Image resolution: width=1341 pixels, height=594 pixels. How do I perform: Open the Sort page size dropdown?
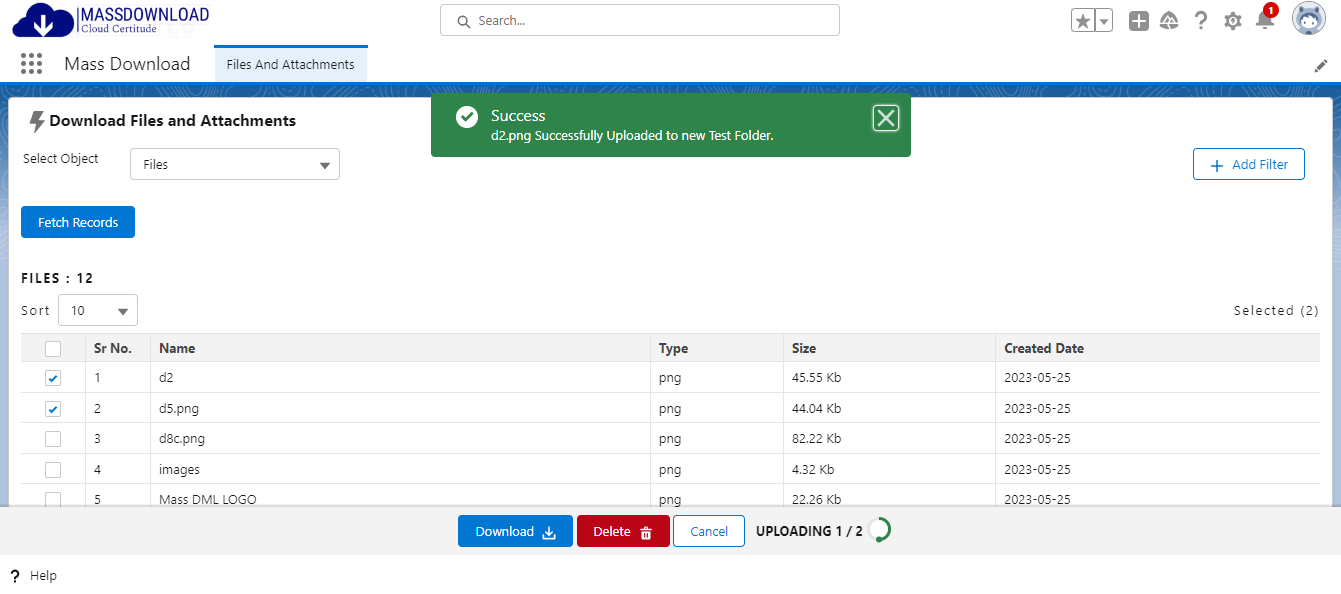pos(98,311)
